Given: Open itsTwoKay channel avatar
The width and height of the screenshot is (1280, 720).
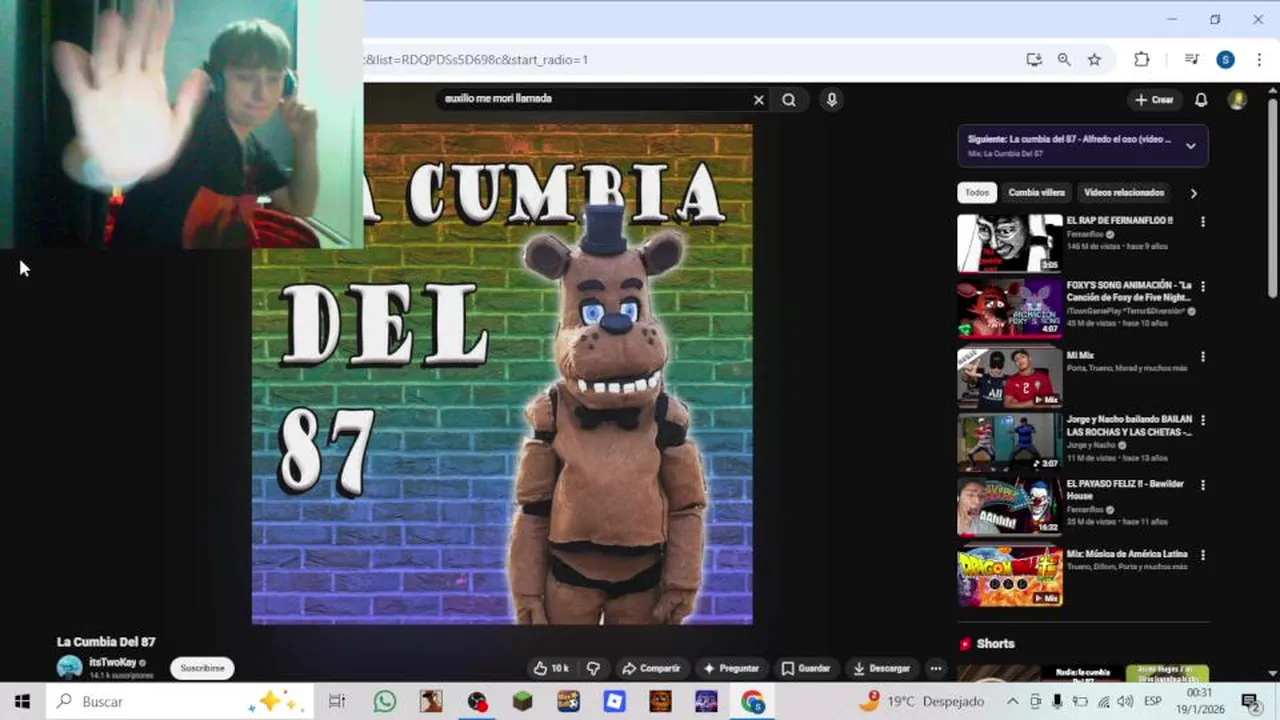Looking at the screenshot, I should [70, 667].
